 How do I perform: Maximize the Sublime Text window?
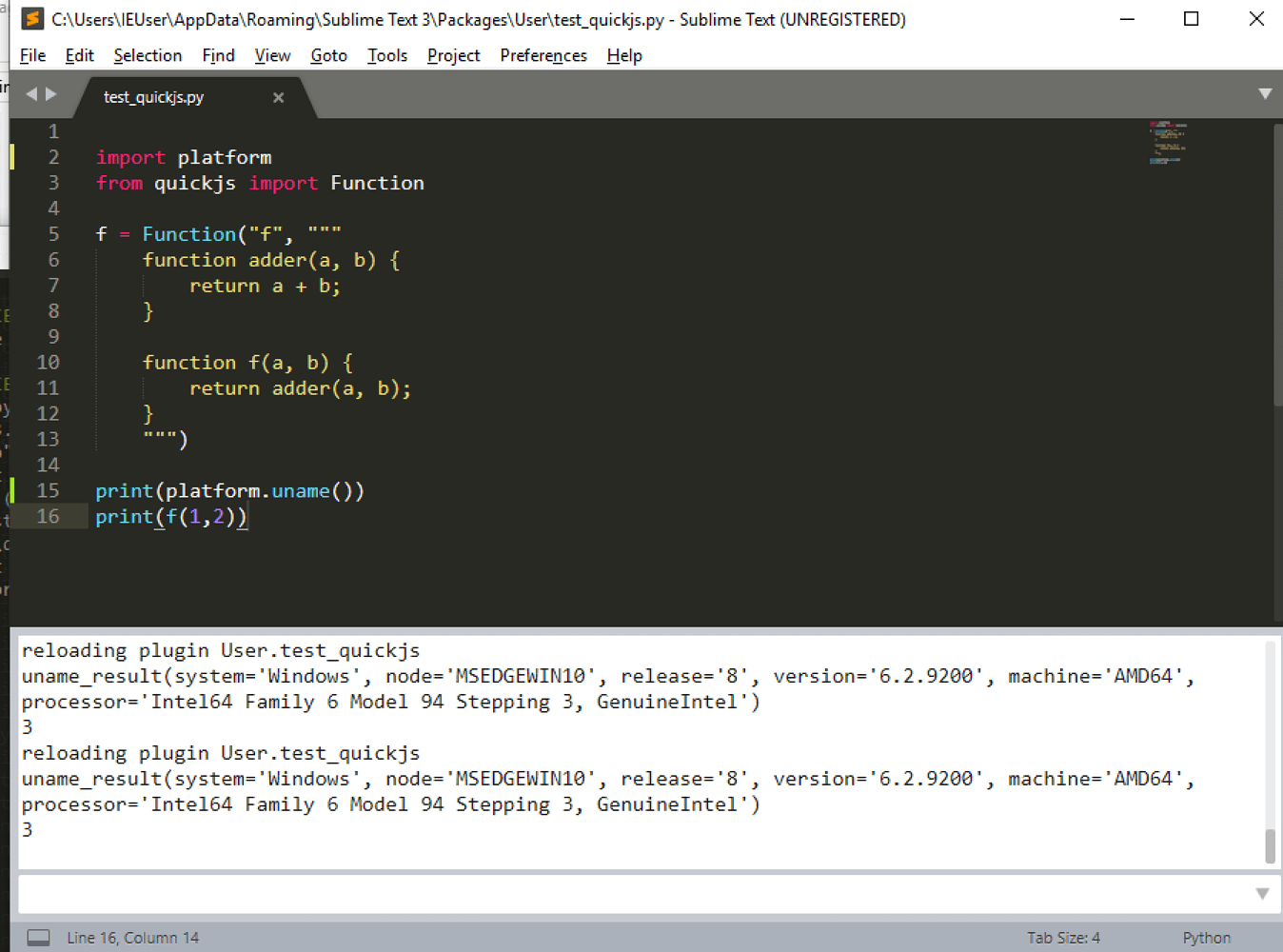pyautogui.click(x=1191, y=19)
